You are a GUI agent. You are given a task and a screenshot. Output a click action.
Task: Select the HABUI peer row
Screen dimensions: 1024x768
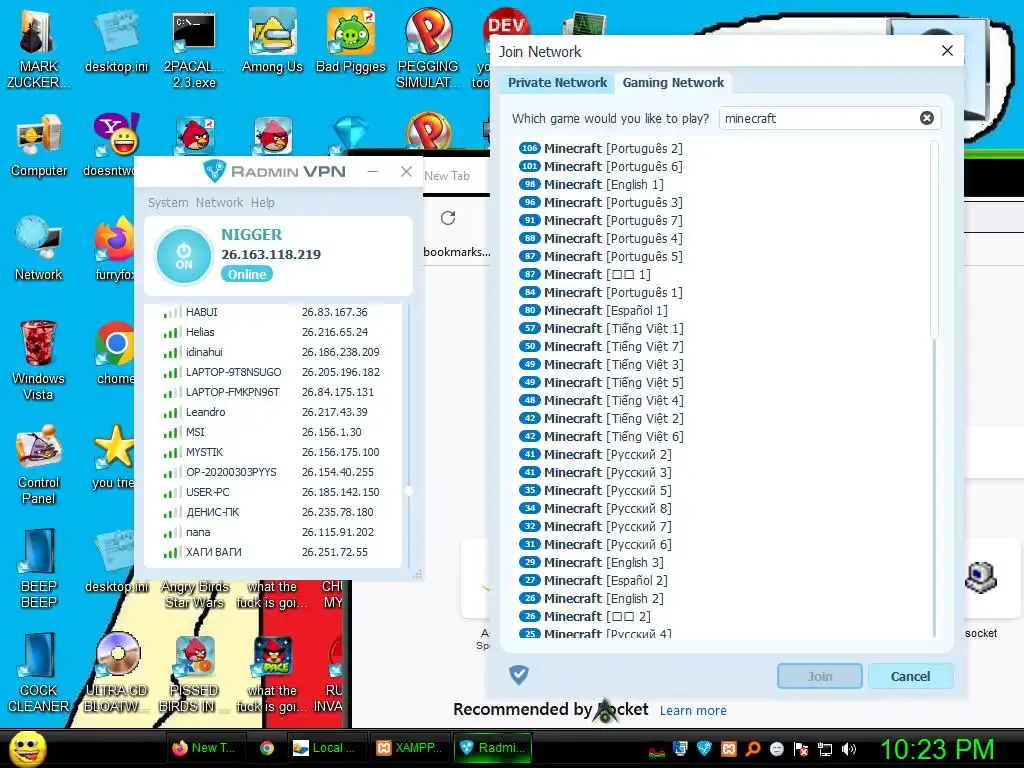click(273, 312)
